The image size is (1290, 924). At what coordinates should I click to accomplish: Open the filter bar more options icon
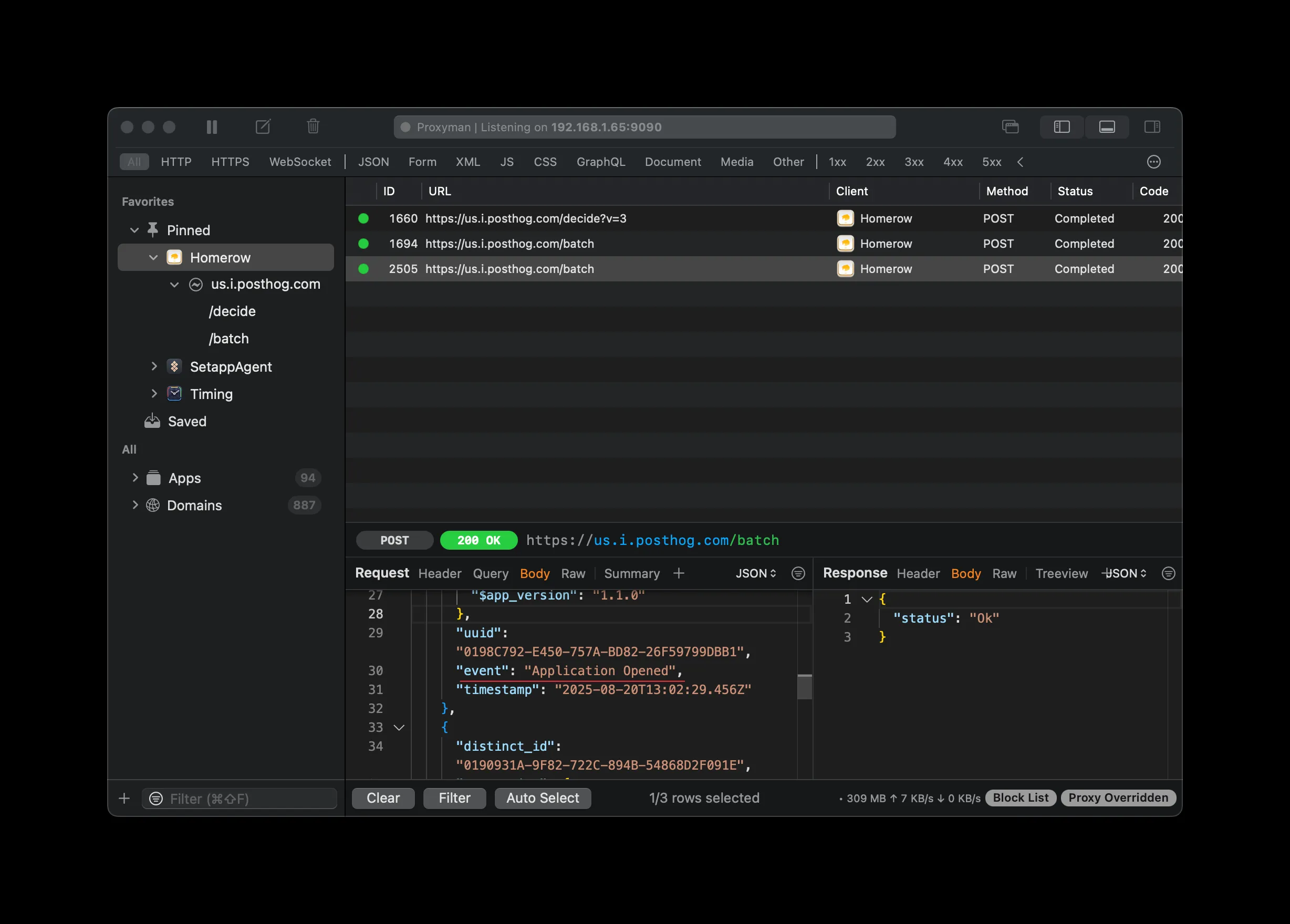point(1153,162)
